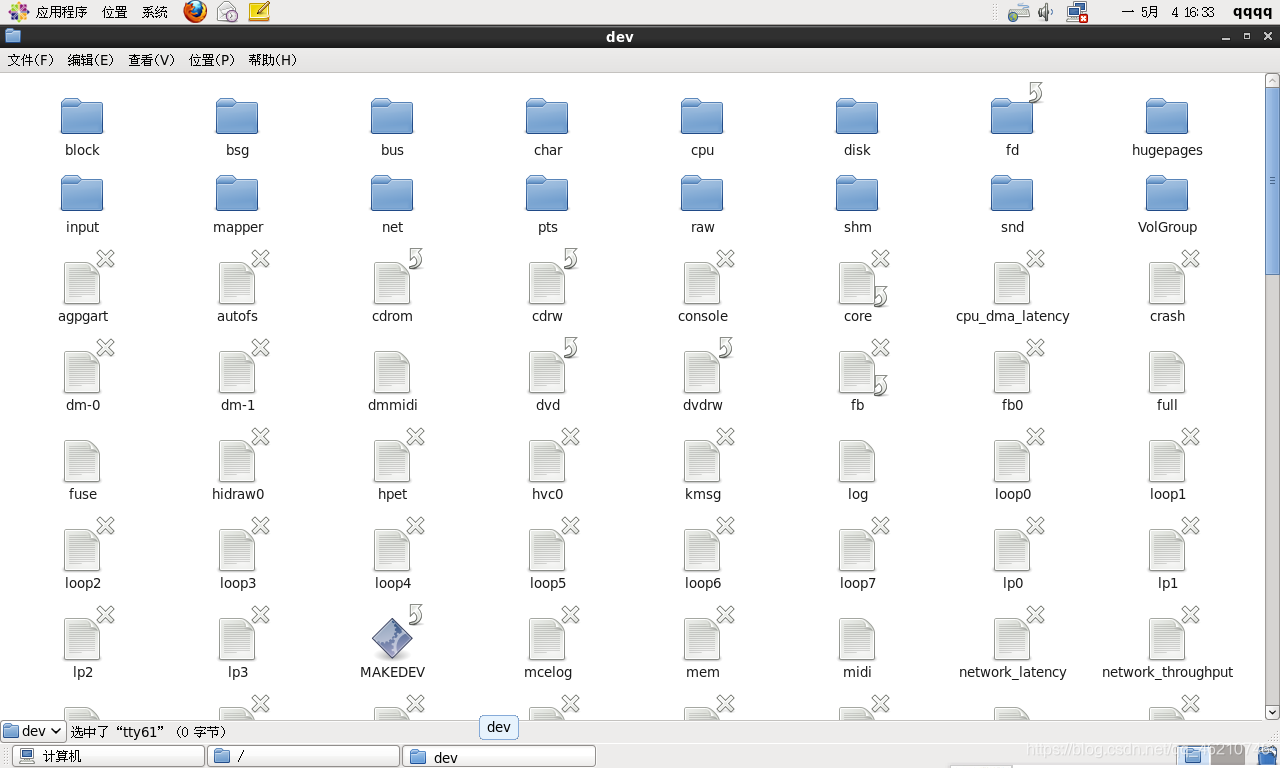
Task: Open the 查看(V) menu
Action: [x=151, y=60]
